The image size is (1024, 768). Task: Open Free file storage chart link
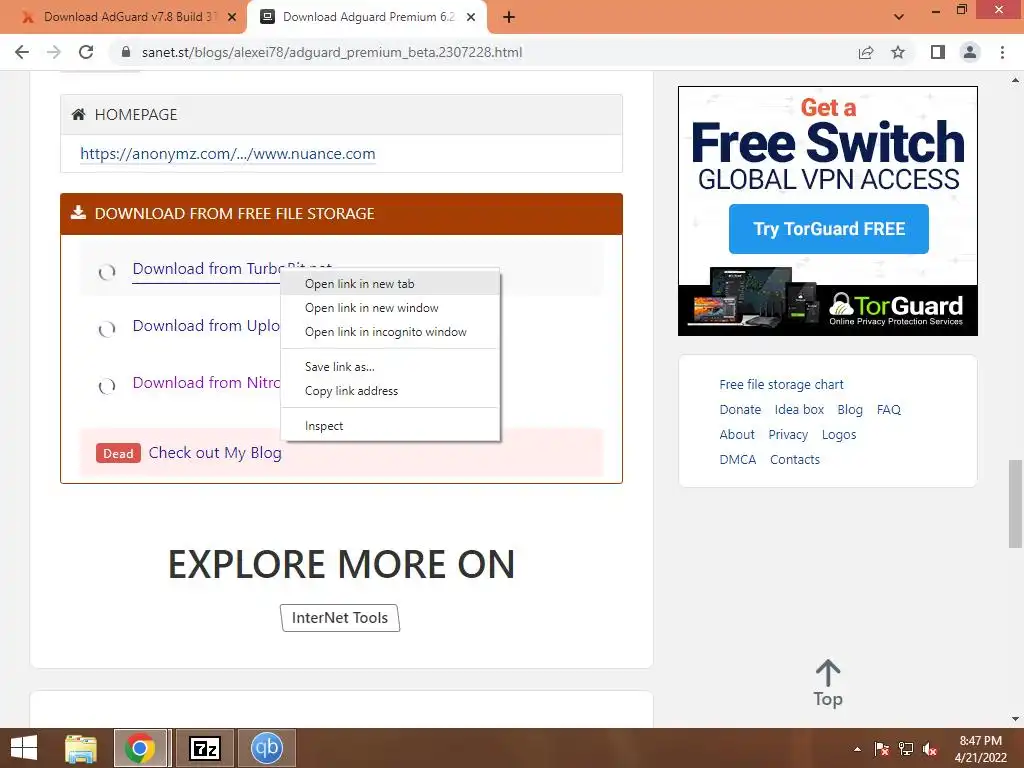pos(781,384)
